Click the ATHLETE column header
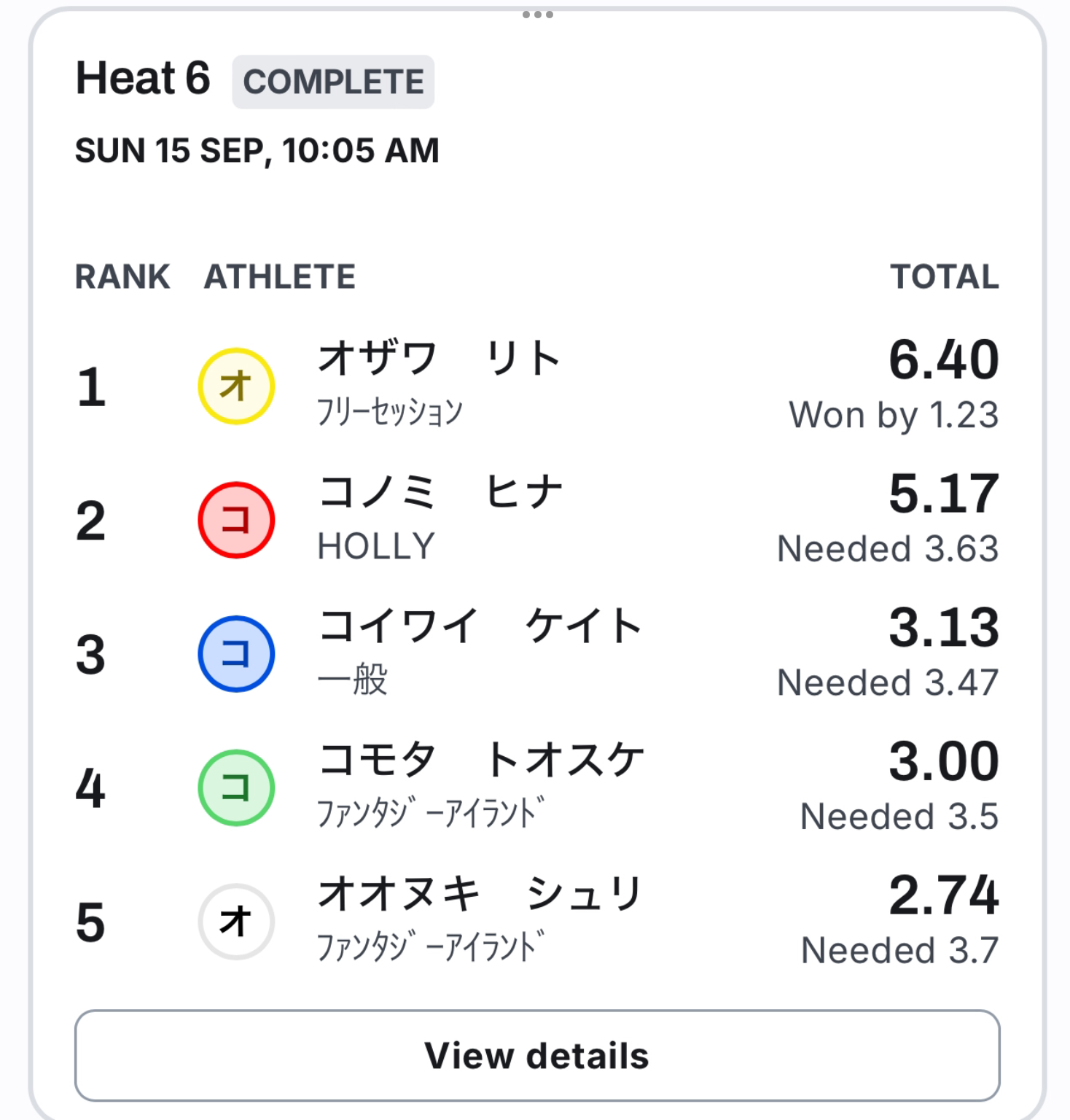Viewport: 1070px width, 1120px height. (x=280, y=277)
